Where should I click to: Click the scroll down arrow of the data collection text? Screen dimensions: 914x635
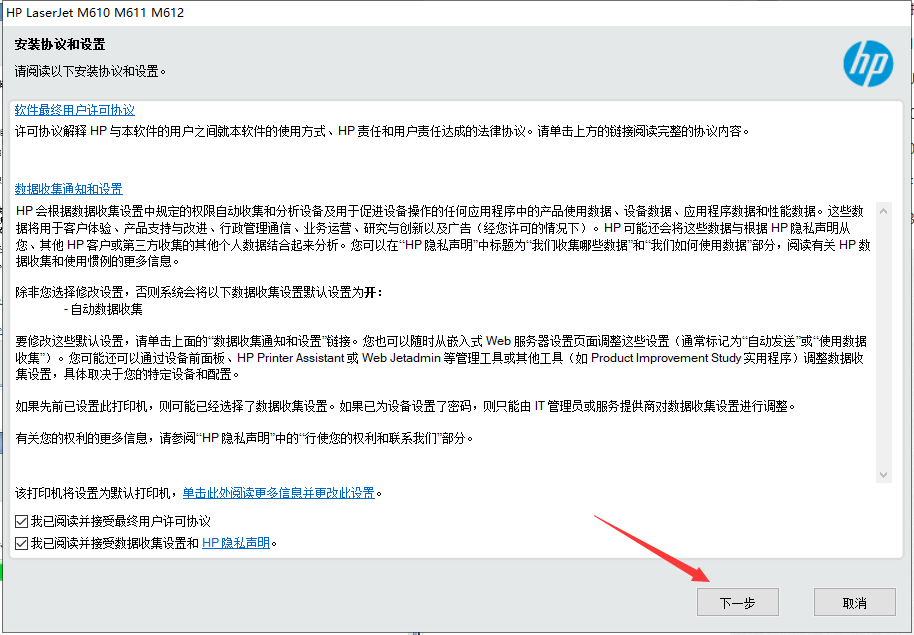(x=884, y=475)
